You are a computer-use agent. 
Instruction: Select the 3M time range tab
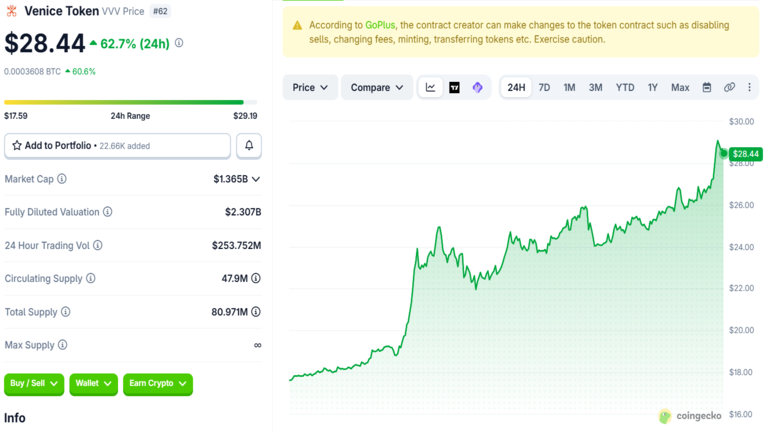coord(596,87)
